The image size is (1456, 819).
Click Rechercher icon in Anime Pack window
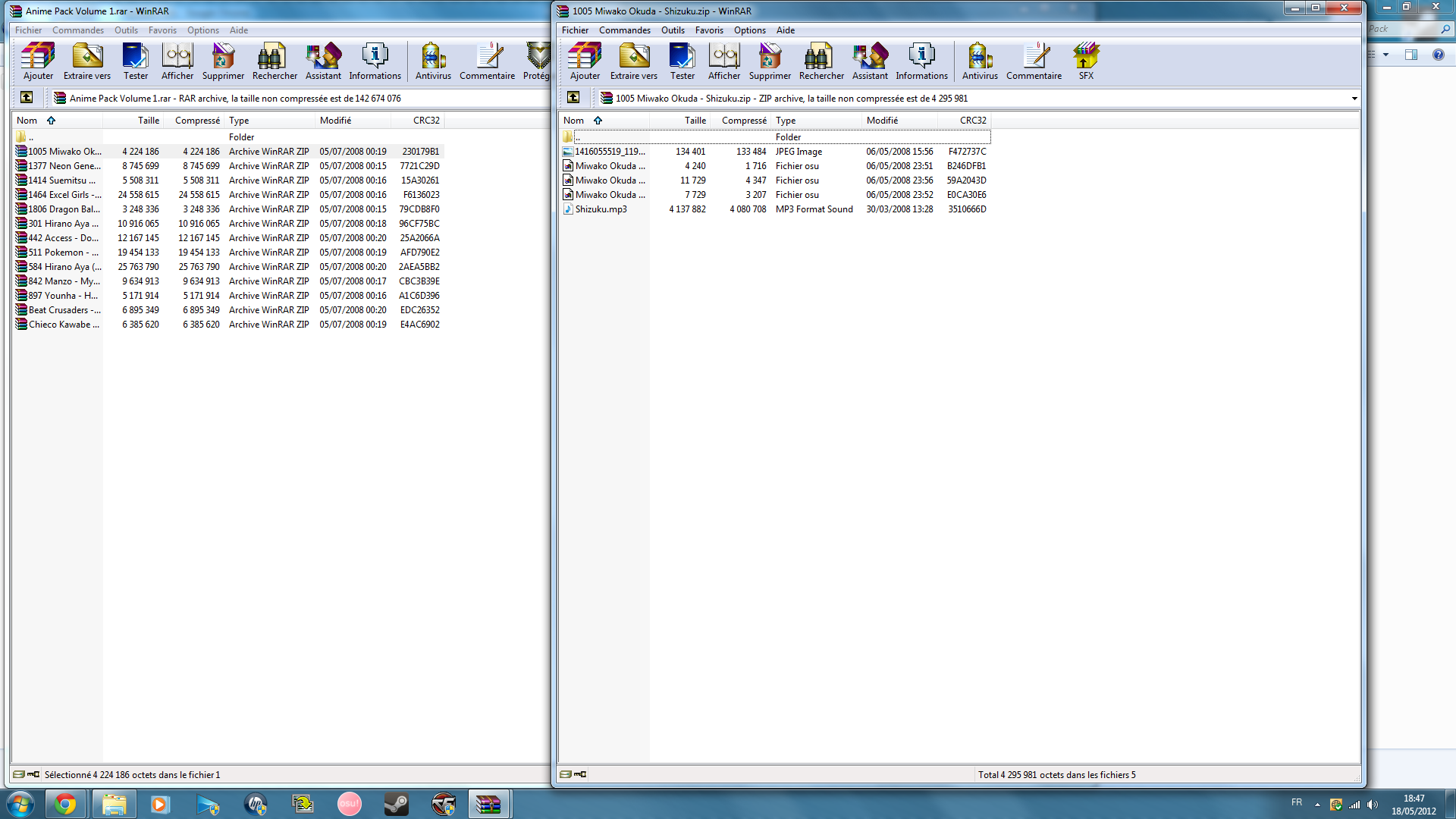point(275,61)
